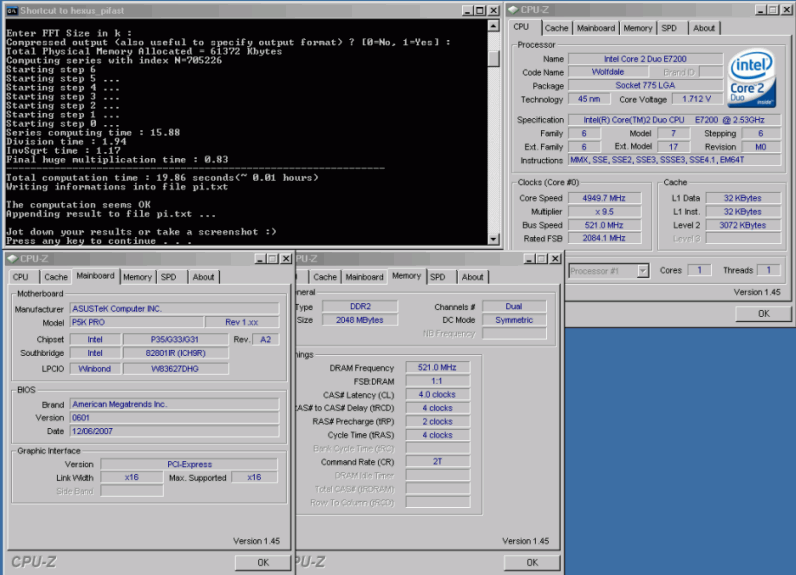This screenshot has height=575, width=796.
Task: Click the motherboard model field P5K PRO
Action: pos(137,322)
